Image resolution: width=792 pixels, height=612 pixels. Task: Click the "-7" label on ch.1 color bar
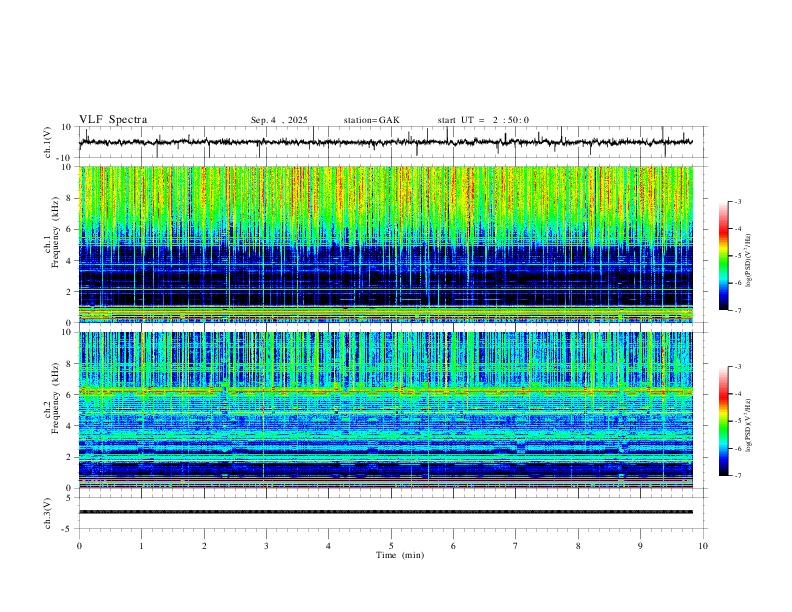(x=738, y=310)
